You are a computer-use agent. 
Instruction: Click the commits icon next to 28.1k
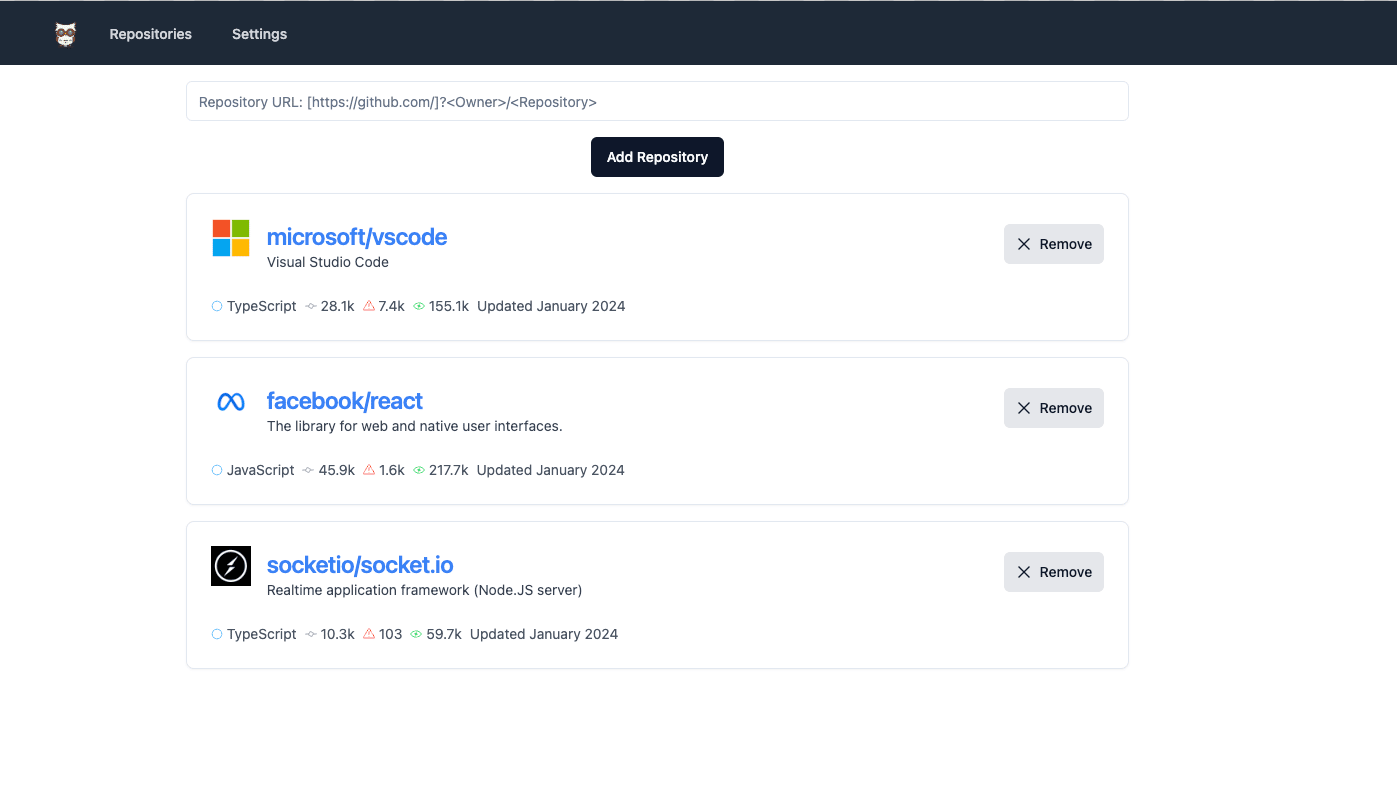(x=311, y=306)
